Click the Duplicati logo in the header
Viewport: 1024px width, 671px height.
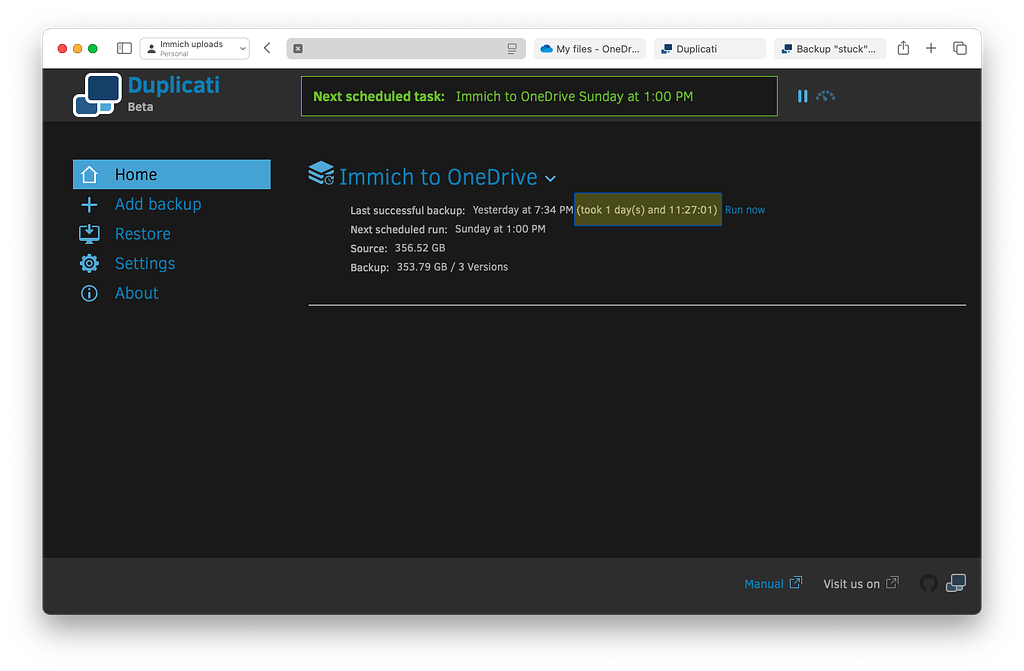96,93
